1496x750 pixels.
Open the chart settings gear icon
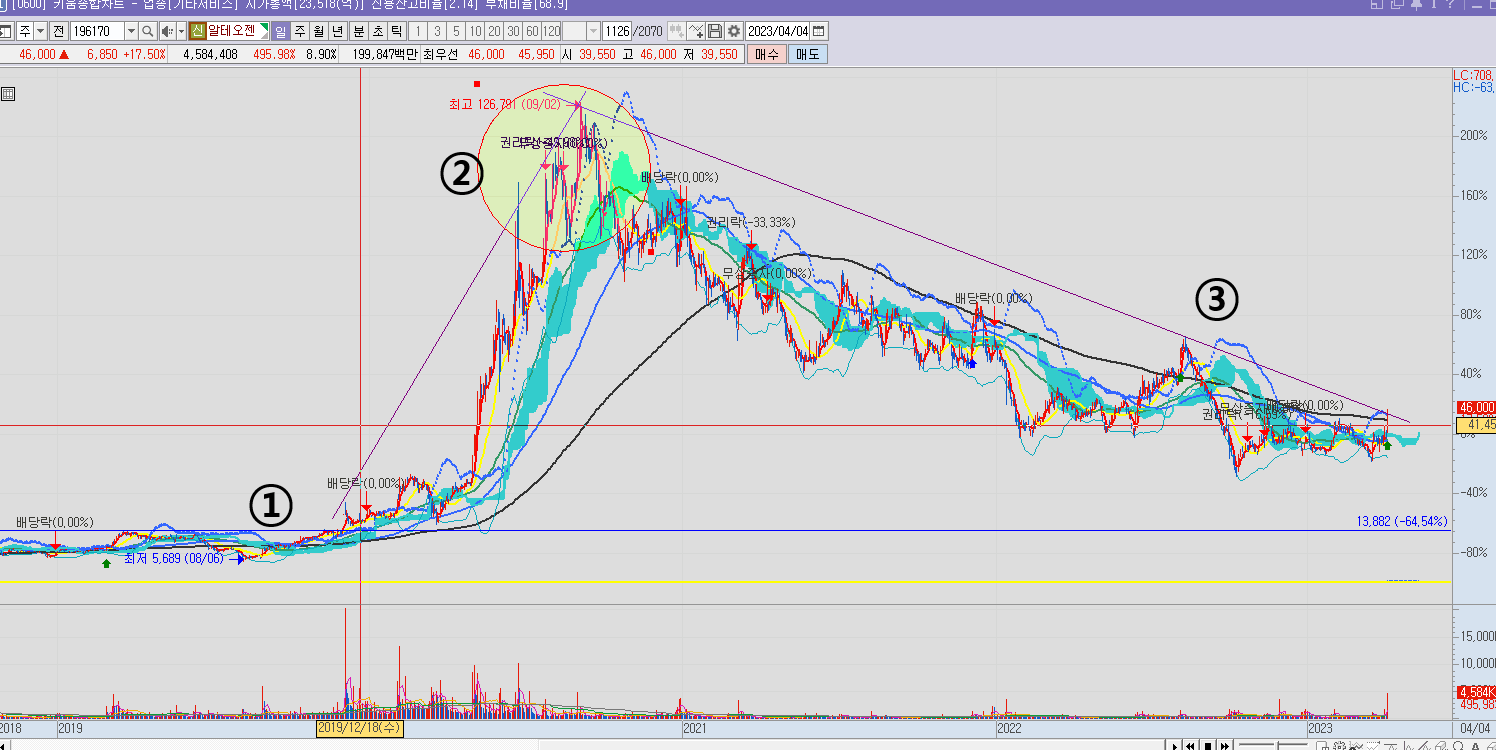click(x=733, y=31)
